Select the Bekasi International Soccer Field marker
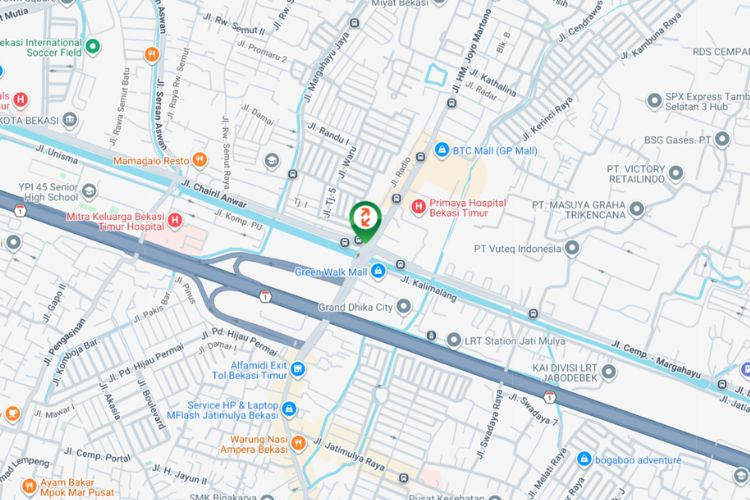Screen dimensions: 750x500 point(92,47)
